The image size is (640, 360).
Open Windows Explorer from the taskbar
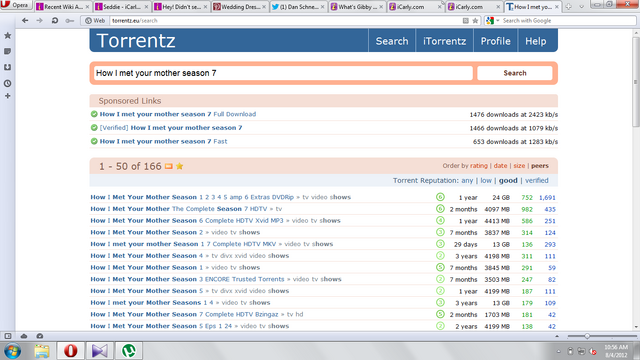(x=42, y=351)
